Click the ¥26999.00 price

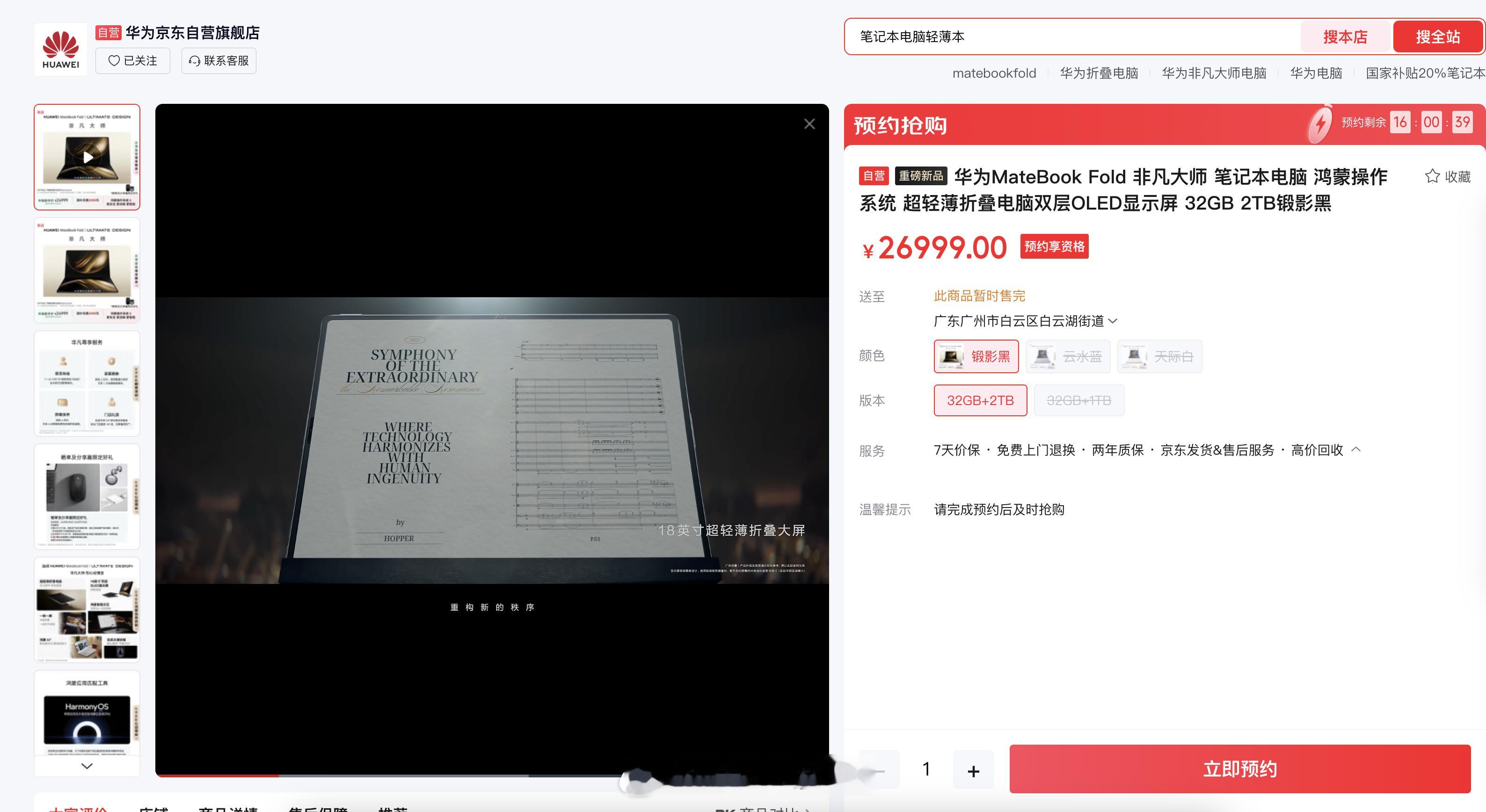coord(934,248)
